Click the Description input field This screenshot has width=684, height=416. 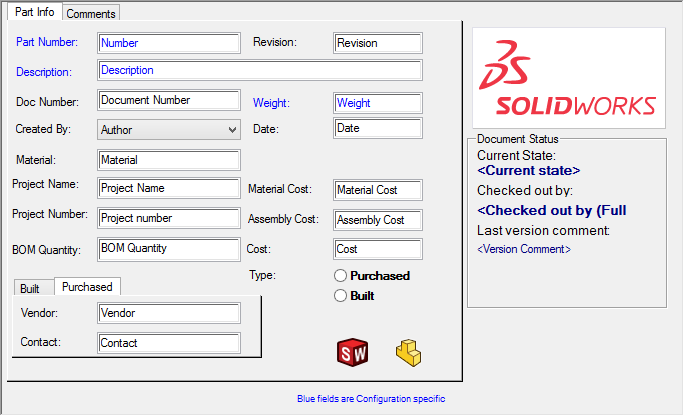click(x=260, y=70)
